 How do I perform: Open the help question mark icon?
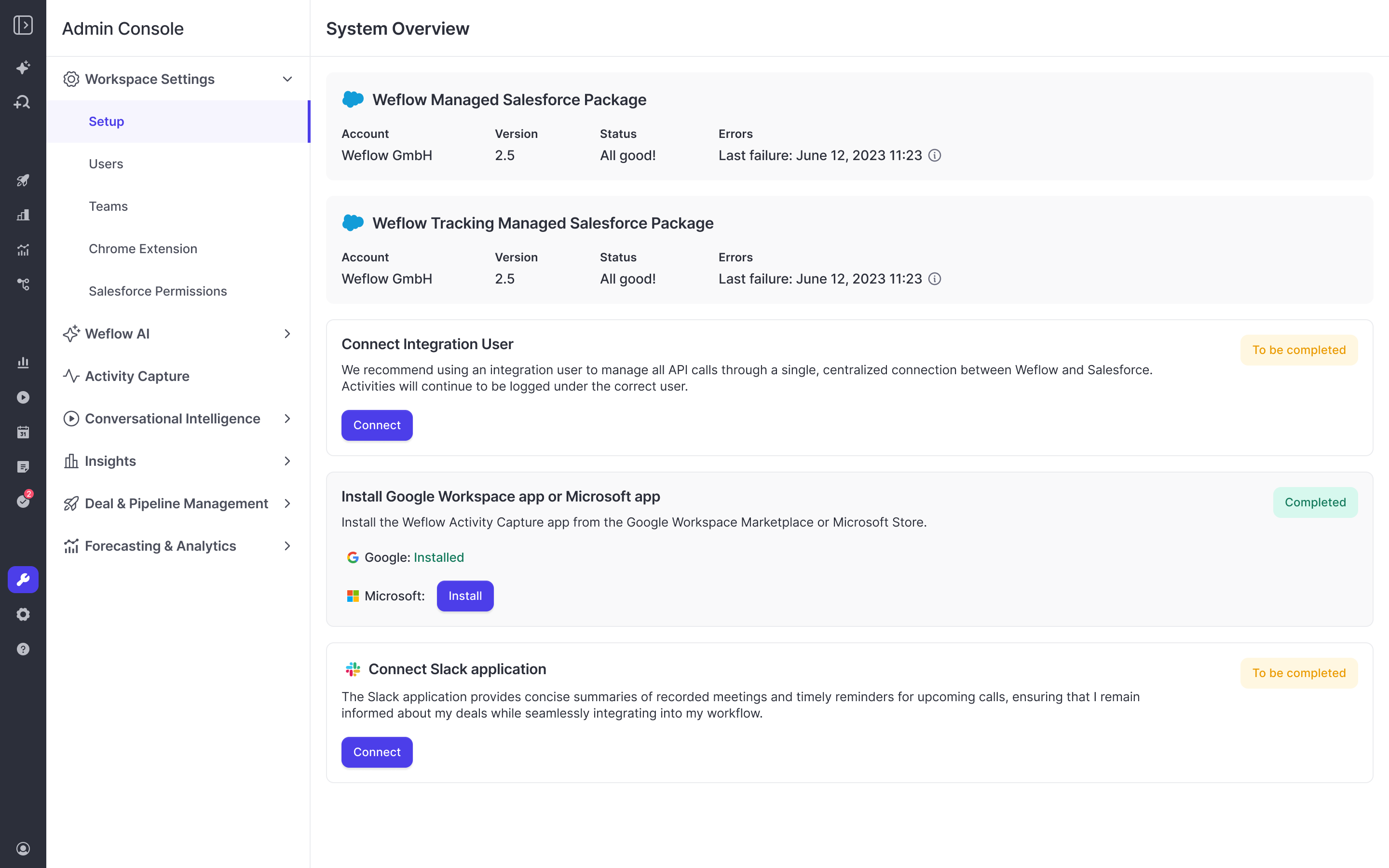point(23,649)
